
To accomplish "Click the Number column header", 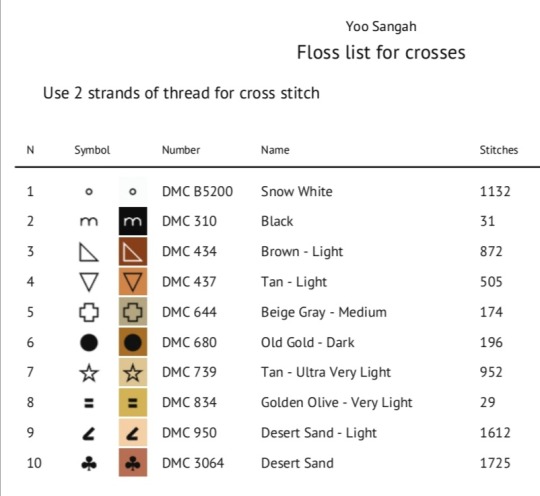I will [x=181, y=150].
